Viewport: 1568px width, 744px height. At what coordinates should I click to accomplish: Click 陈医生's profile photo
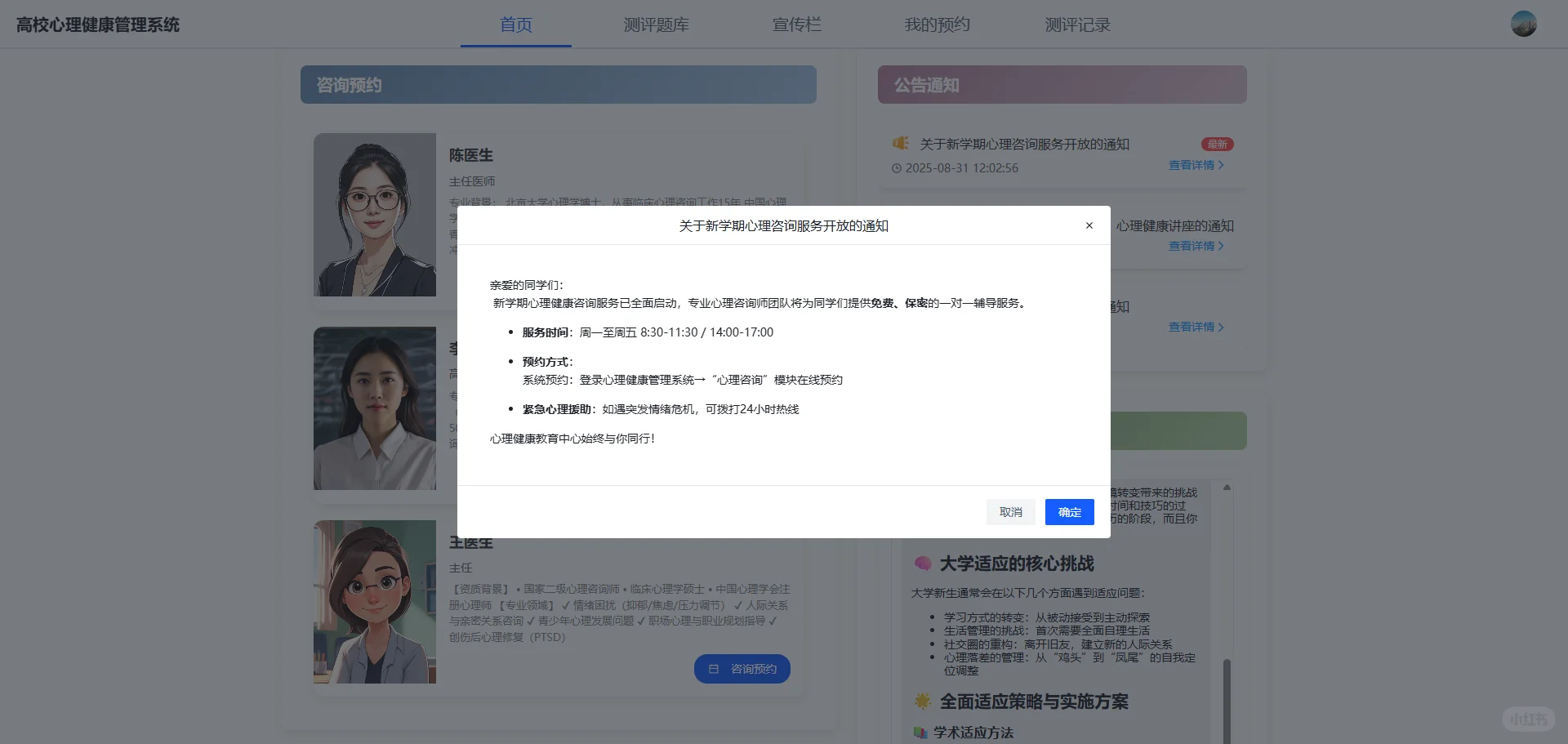click(374, 215)
